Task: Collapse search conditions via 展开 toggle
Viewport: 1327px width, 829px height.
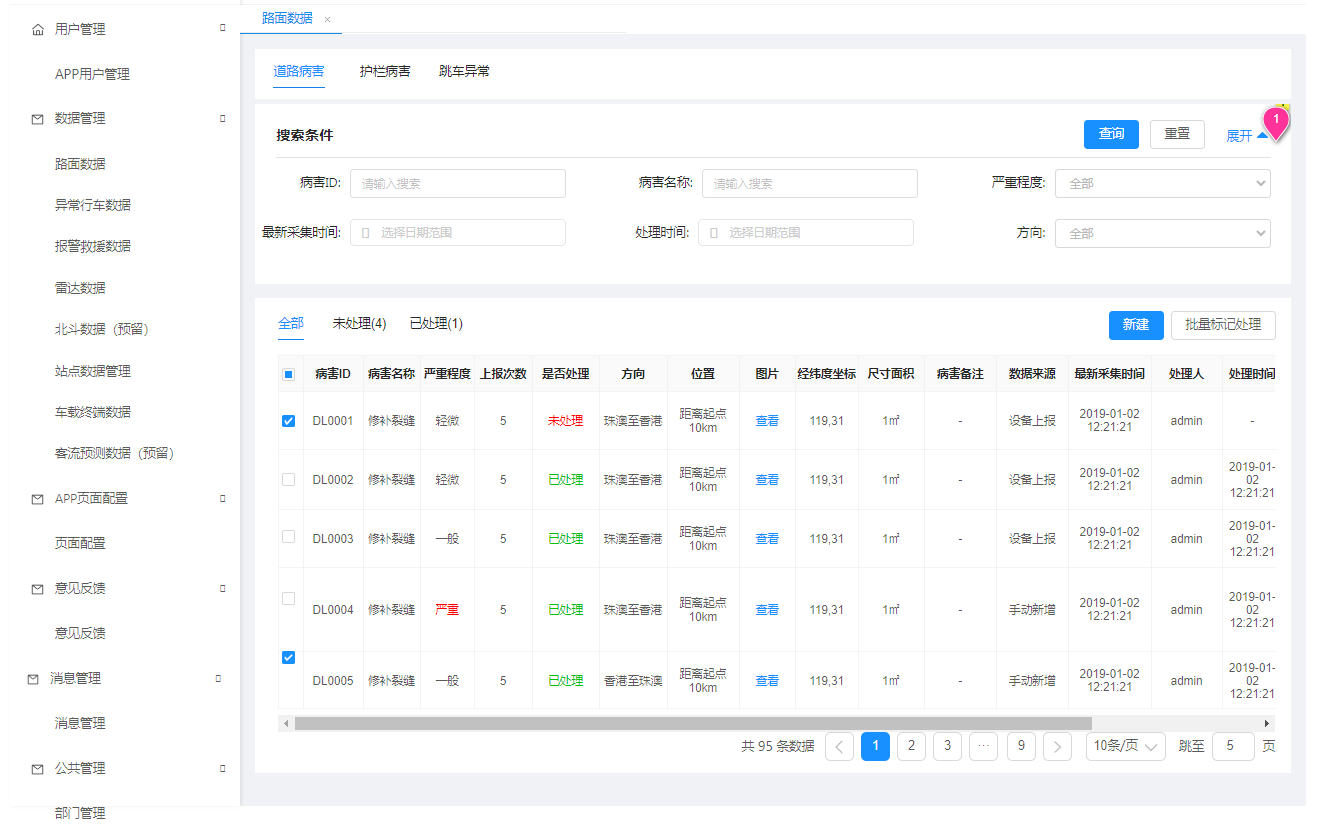Action: [x=1247, y=136]
